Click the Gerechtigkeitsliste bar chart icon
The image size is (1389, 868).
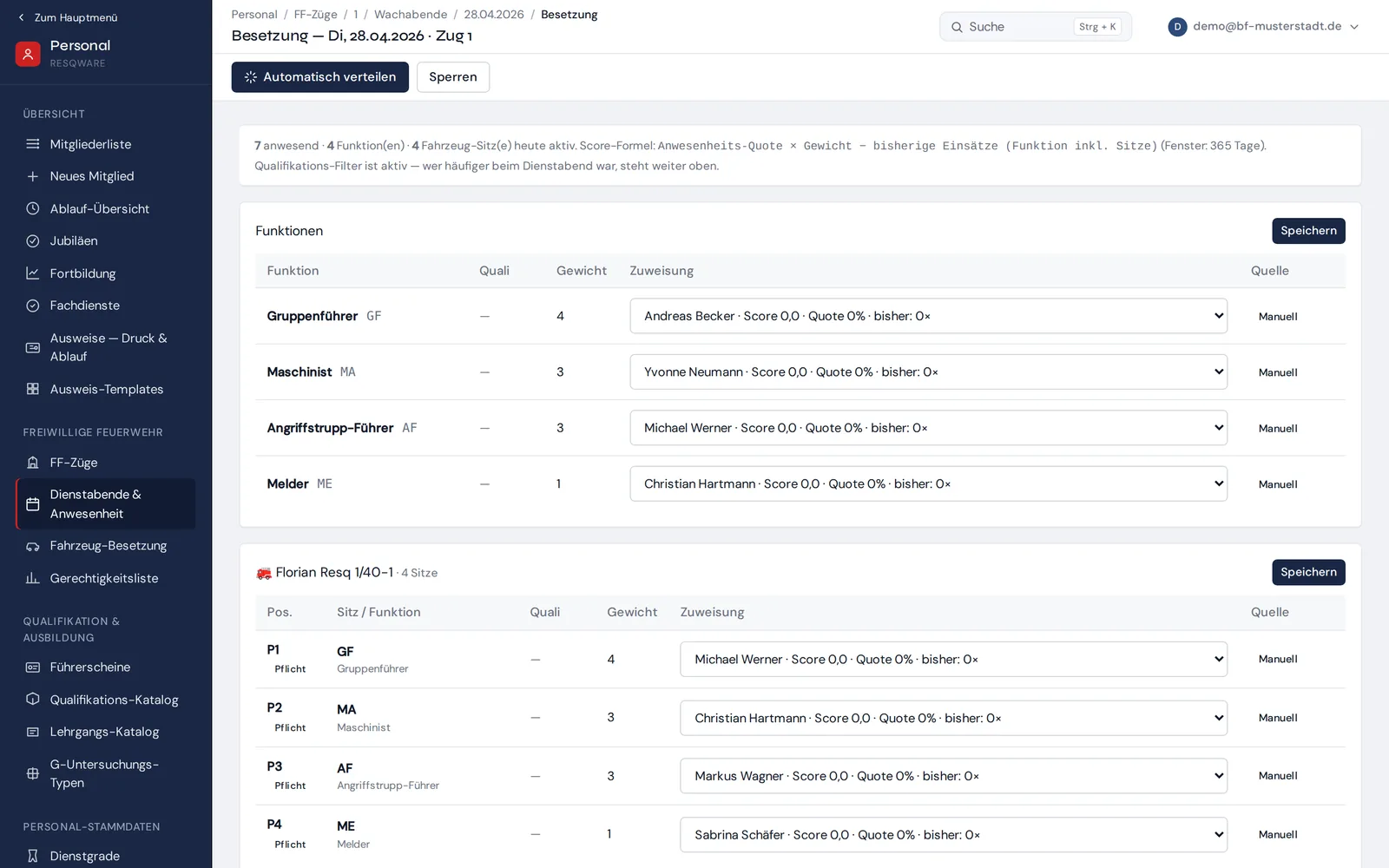click(33, 578)
